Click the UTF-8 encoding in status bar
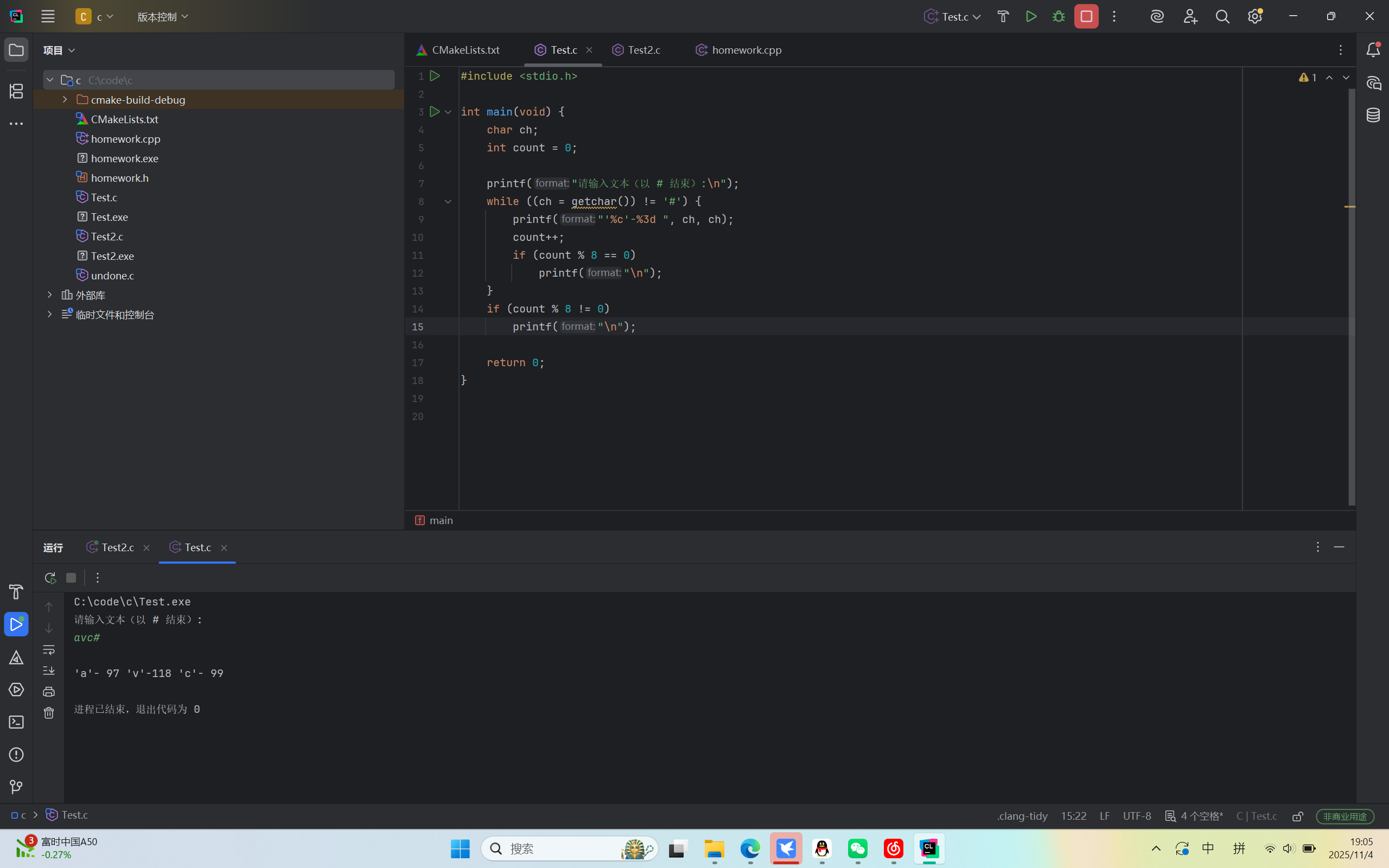 click(1137, 816)
